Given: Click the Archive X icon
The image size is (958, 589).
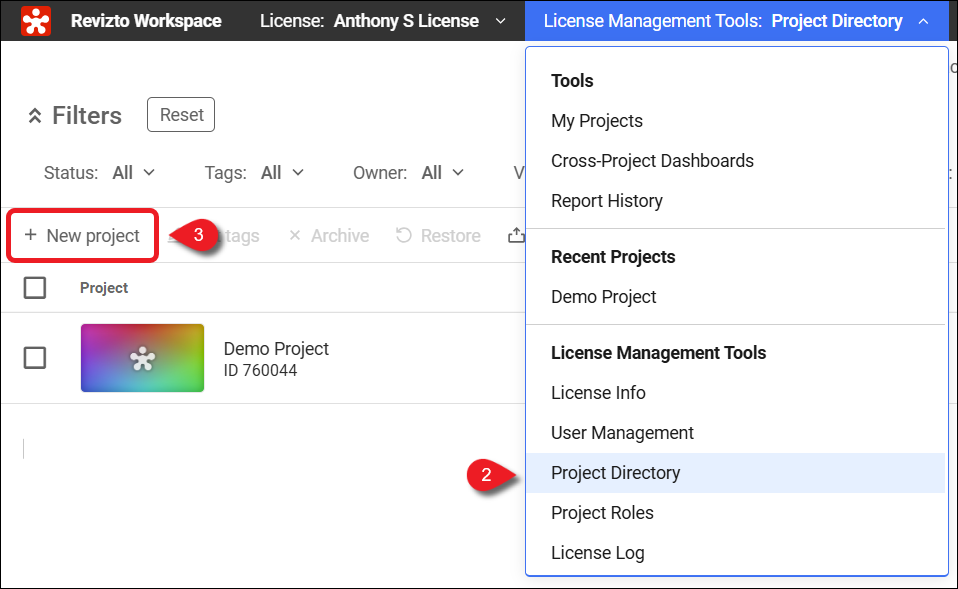Looking at the screenshot, I should pos(294,236).
